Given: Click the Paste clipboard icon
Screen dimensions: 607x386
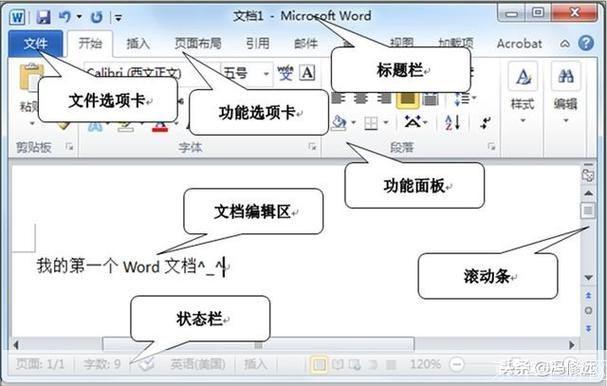Looking at the screenshot, I should pyautogui.click(x=31, y=77).
